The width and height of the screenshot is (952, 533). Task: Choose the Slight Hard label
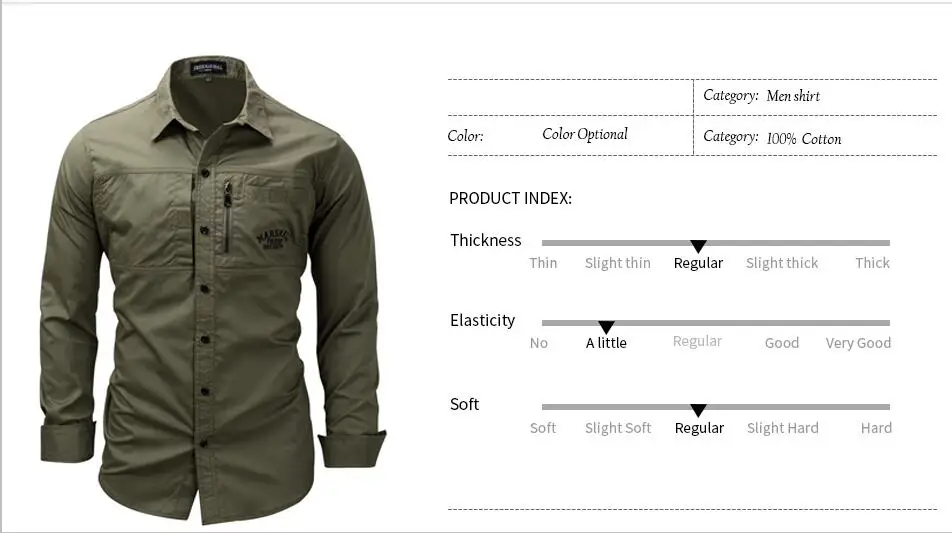pos(783,428)
